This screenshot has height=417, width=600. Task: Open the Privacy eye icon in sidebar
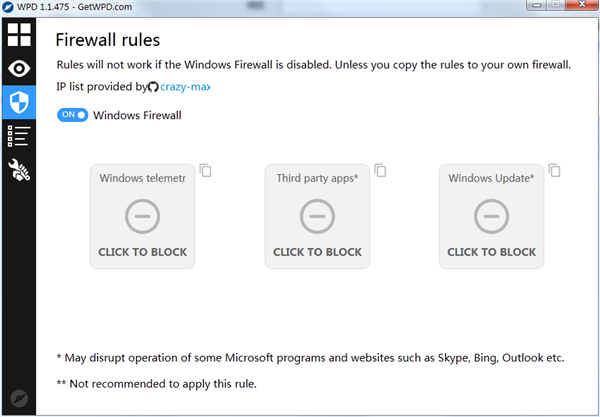pyautogui.click(x=19, y=68)
